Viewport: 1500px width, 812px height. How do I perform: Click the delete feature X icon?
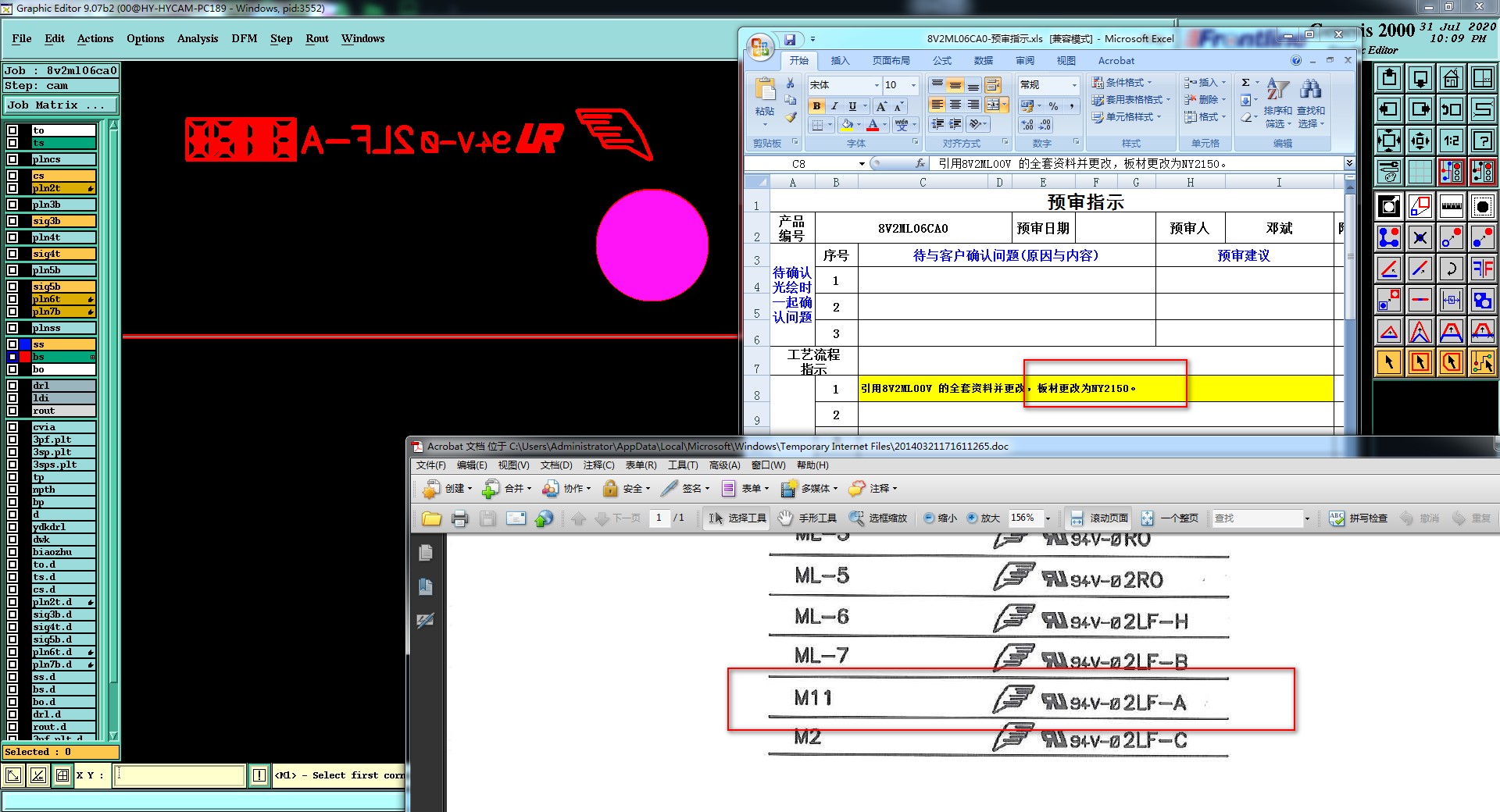coord(1420,237)
